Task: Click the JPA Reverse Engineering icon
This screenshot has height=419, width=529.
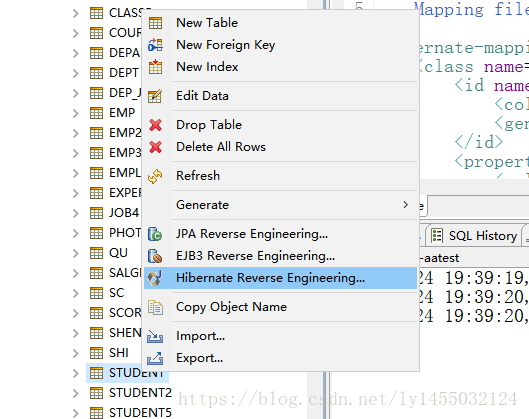Action: point(156,234)
